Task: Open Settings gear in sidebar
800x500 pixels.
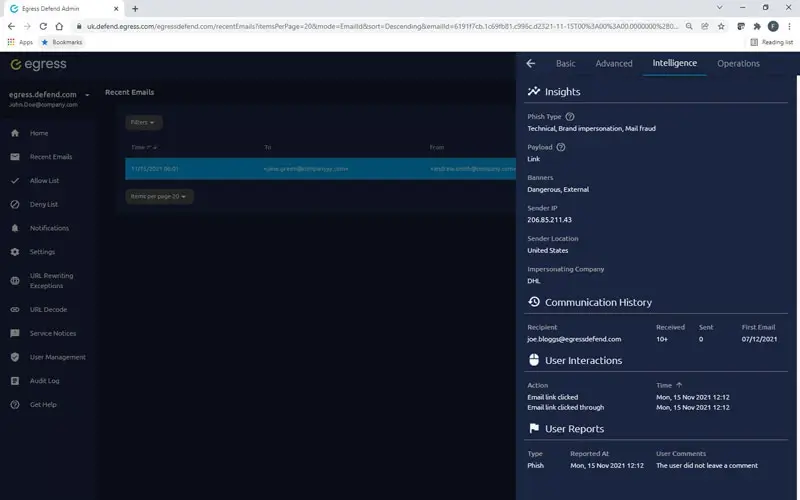Action: pos(42,252)
